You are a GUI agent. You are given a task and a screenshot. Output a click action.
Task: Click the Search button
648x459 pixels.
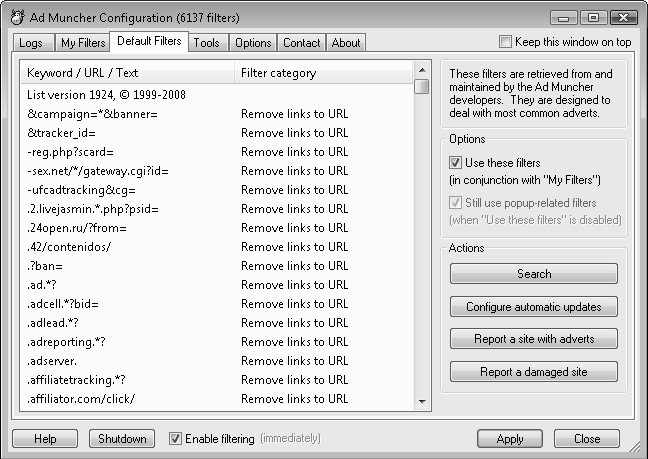tap(534, 273)
